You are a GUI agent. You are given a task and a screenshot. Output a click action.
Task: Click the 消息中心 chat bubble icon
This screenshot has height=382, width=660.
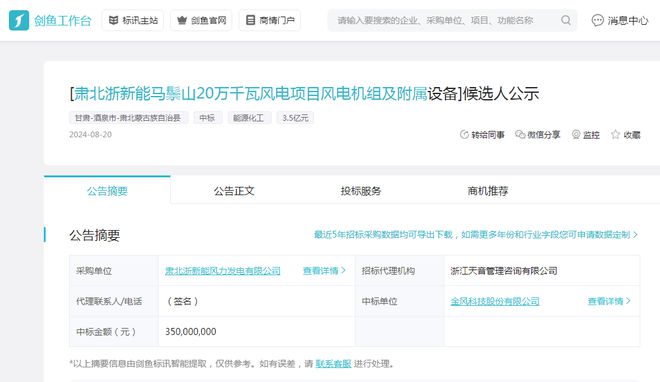tap(597, 20)
